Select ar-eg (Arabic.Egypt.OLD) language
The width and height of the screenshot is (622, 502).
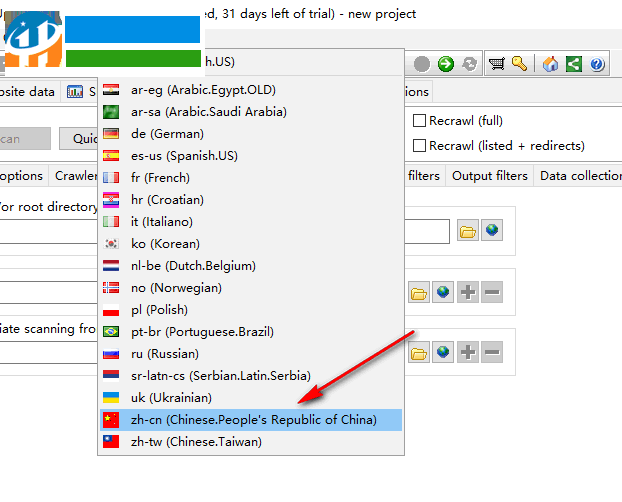251,90
